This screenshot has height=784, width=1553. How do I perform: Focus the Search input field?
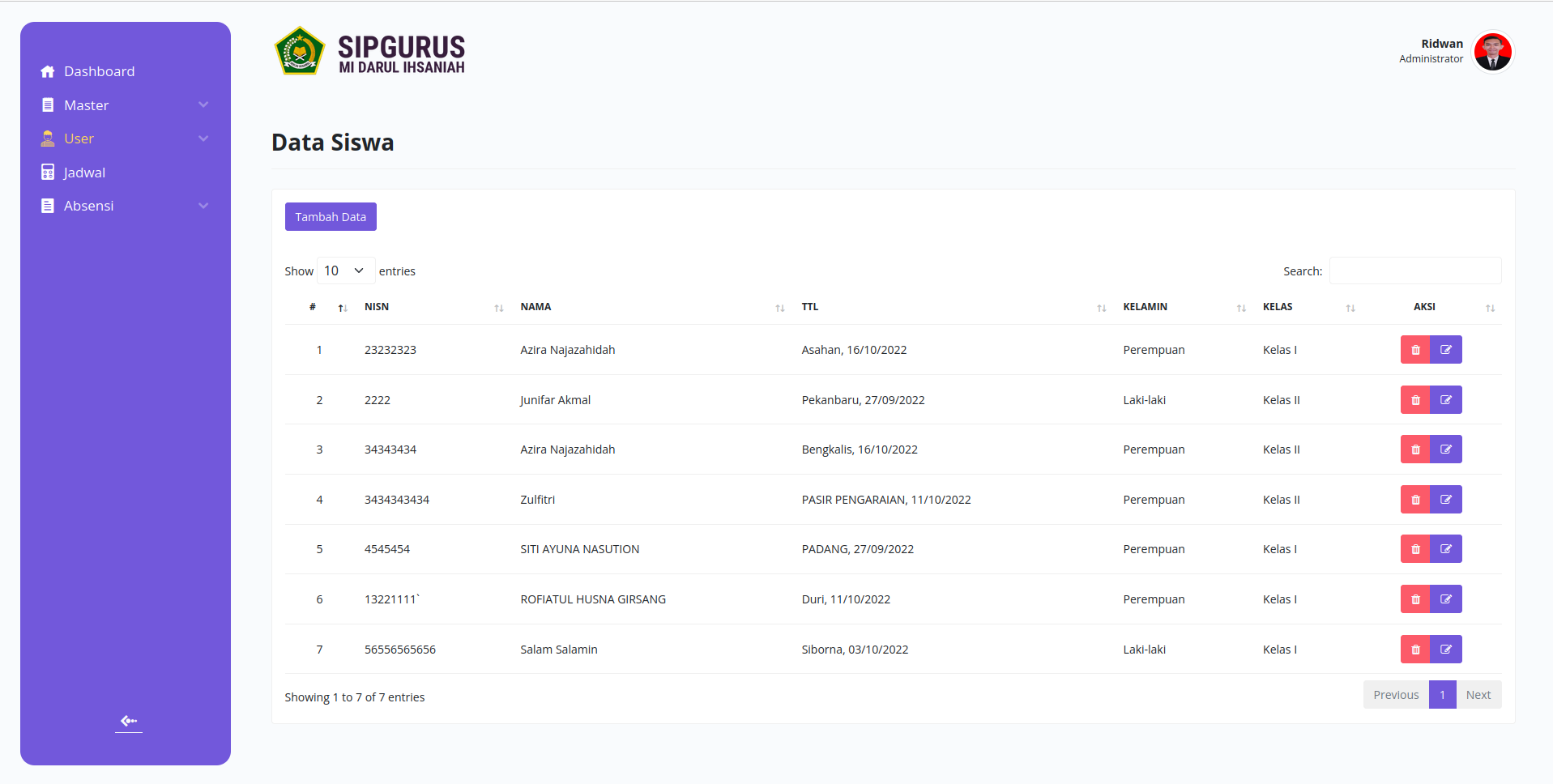tap(1415, 271)
